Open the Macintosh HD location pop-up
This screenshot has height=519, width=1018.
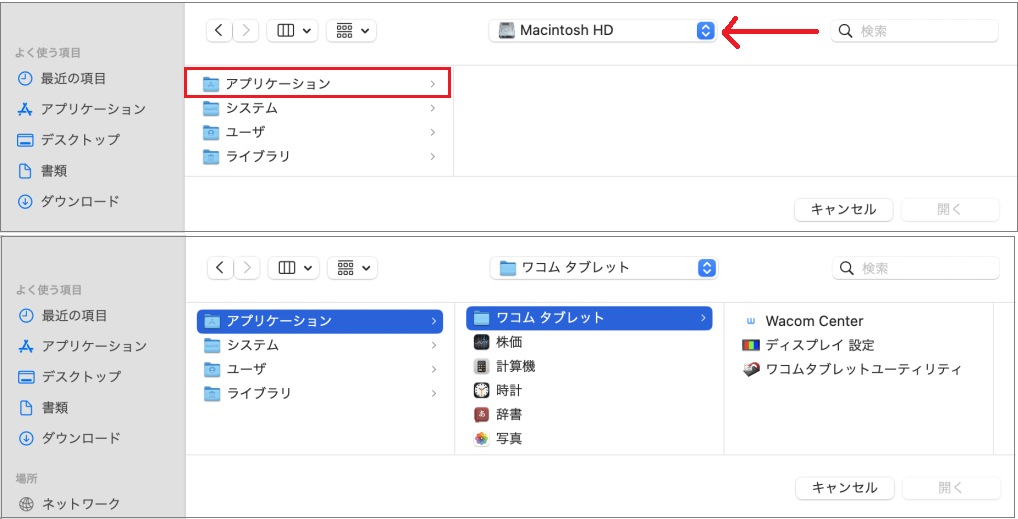[x=602, y=31]
